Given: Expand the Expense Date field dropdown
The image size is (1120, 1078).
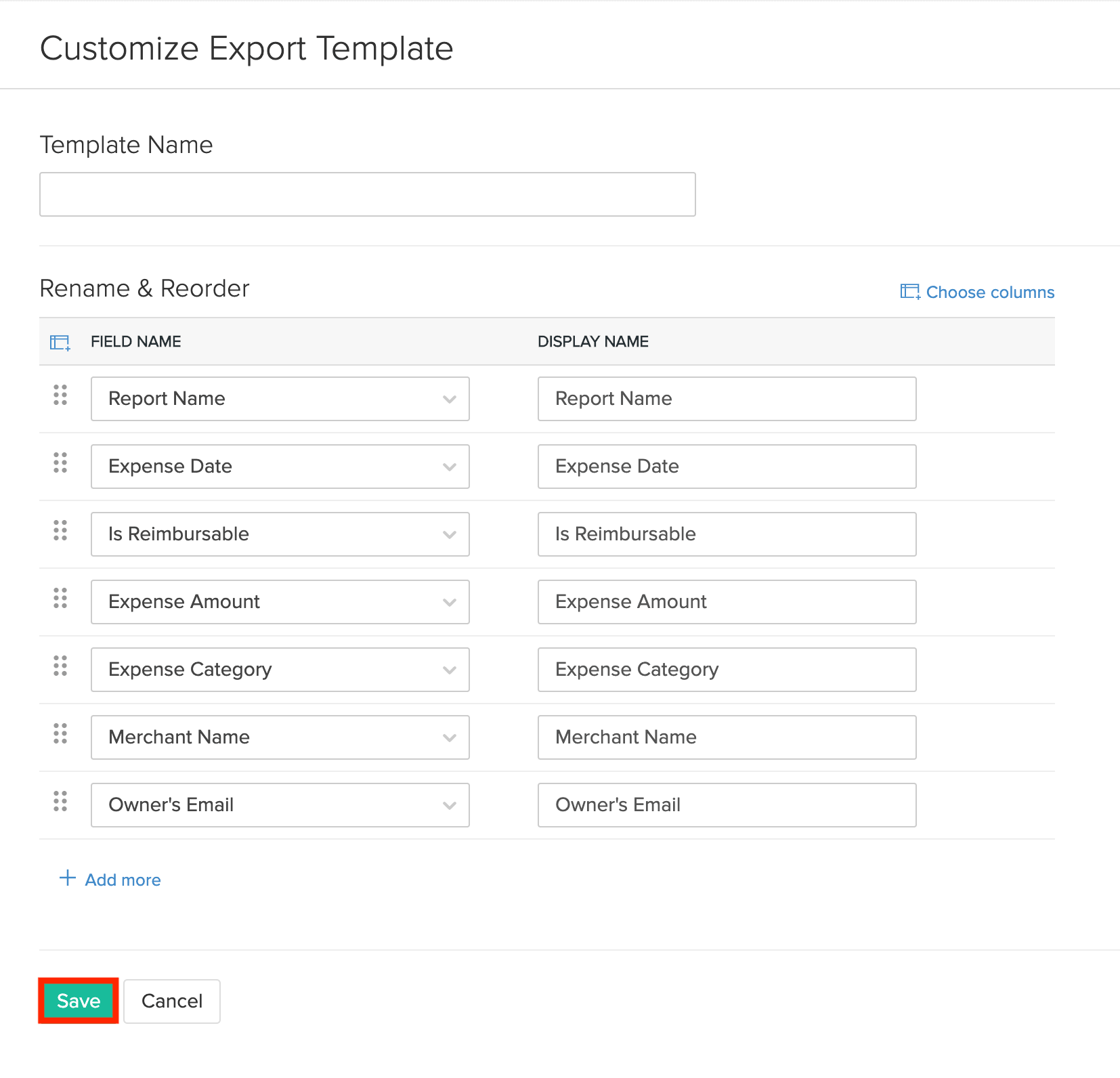Looking at the screenshot, I should [280, 467].
